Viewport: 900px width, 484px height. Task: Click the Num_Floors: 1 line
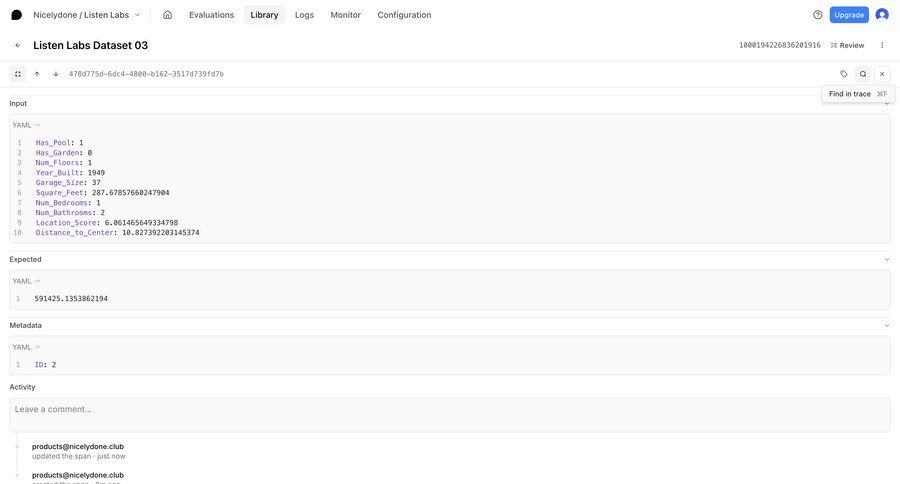pyautogui.click(x=64, y=163)
